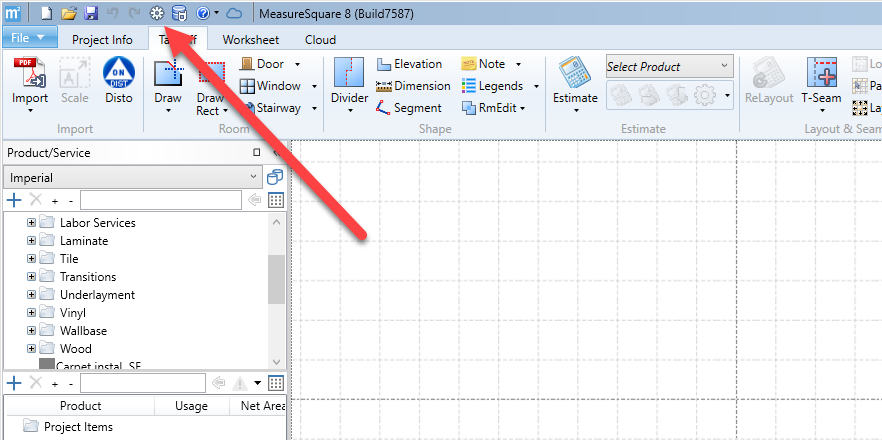
Task: Switch to the Cloud tab
Action: [x=321, y=40]
